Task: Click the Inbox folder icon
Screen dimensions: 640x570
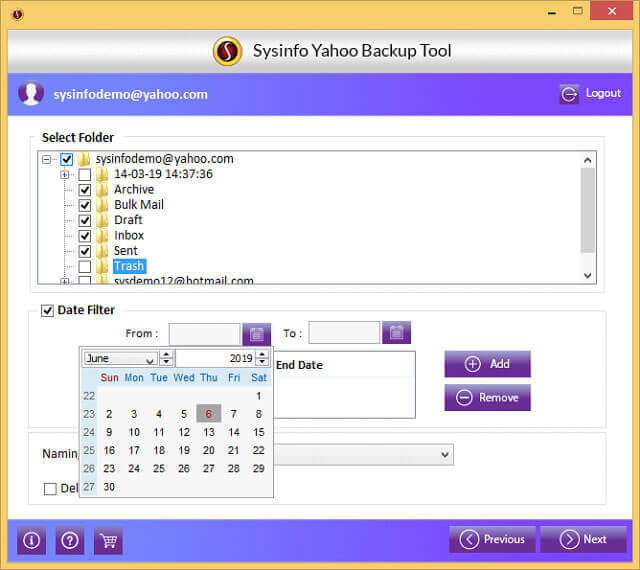Action: pyautogui.click(x=102, y=236)
